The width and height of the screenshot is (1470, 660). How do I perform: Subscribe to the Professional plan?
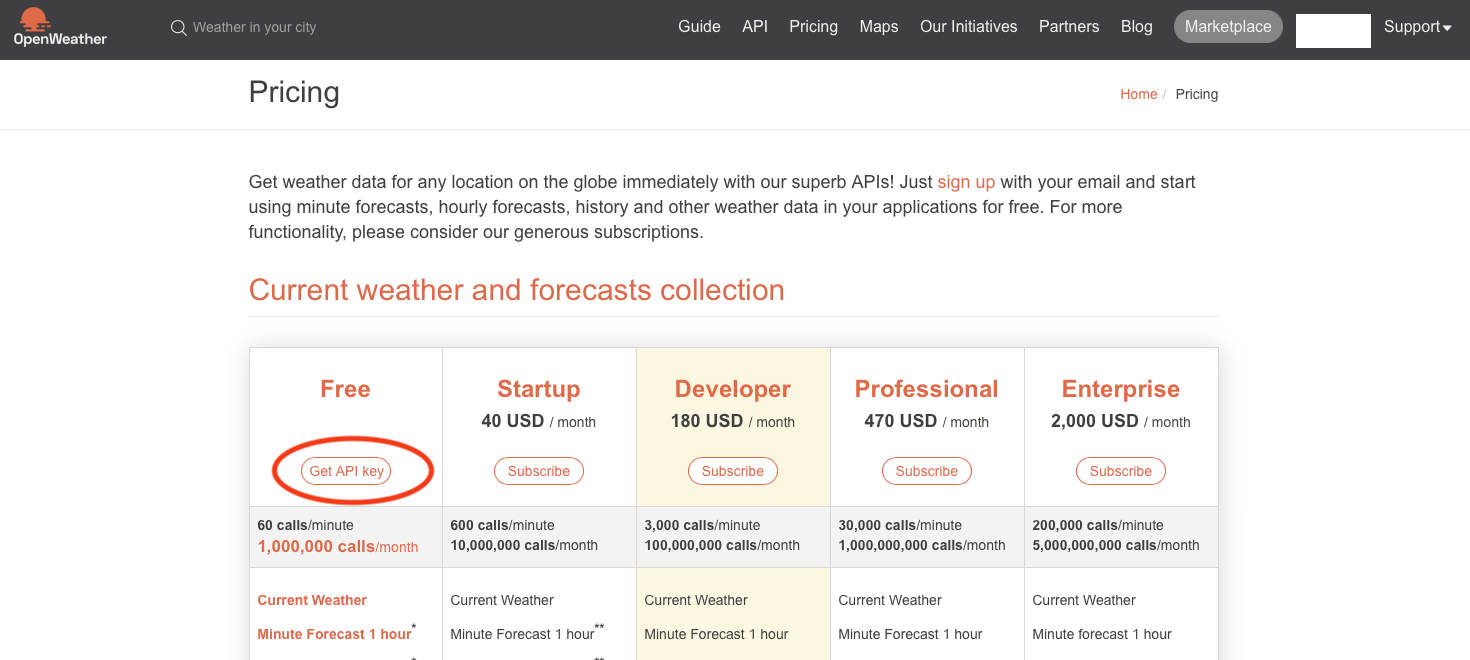927,471
